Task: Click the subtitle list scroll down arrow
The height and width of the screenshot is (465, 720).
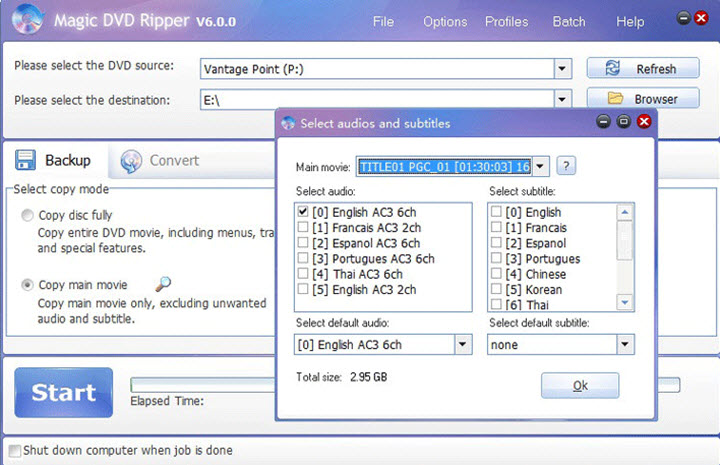Action: tap(624, 302)
